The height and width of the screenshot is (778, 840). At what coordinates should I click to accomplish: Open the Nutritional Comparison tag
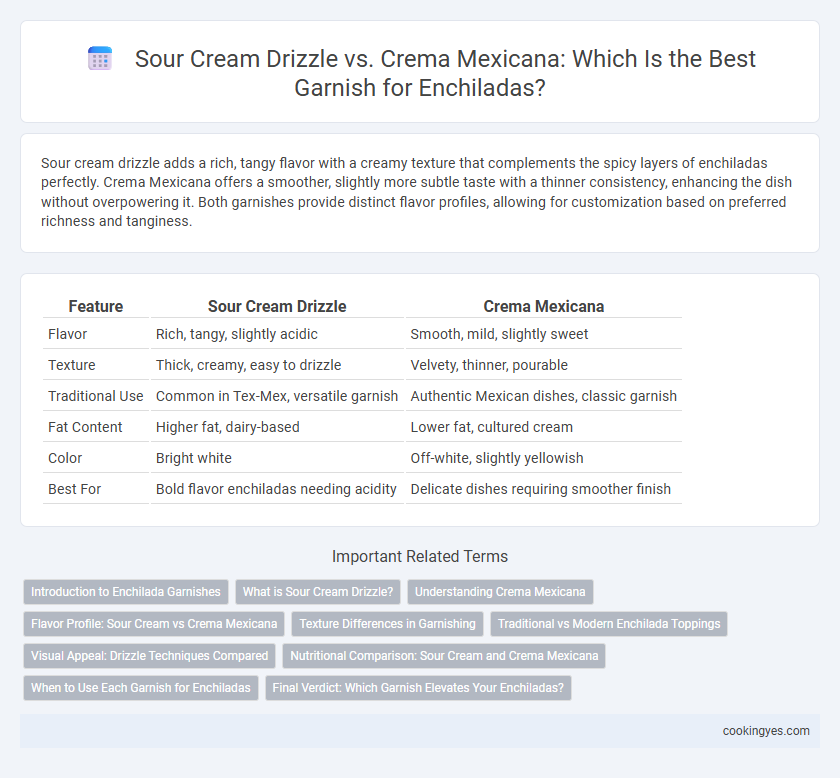click(444, 656)
